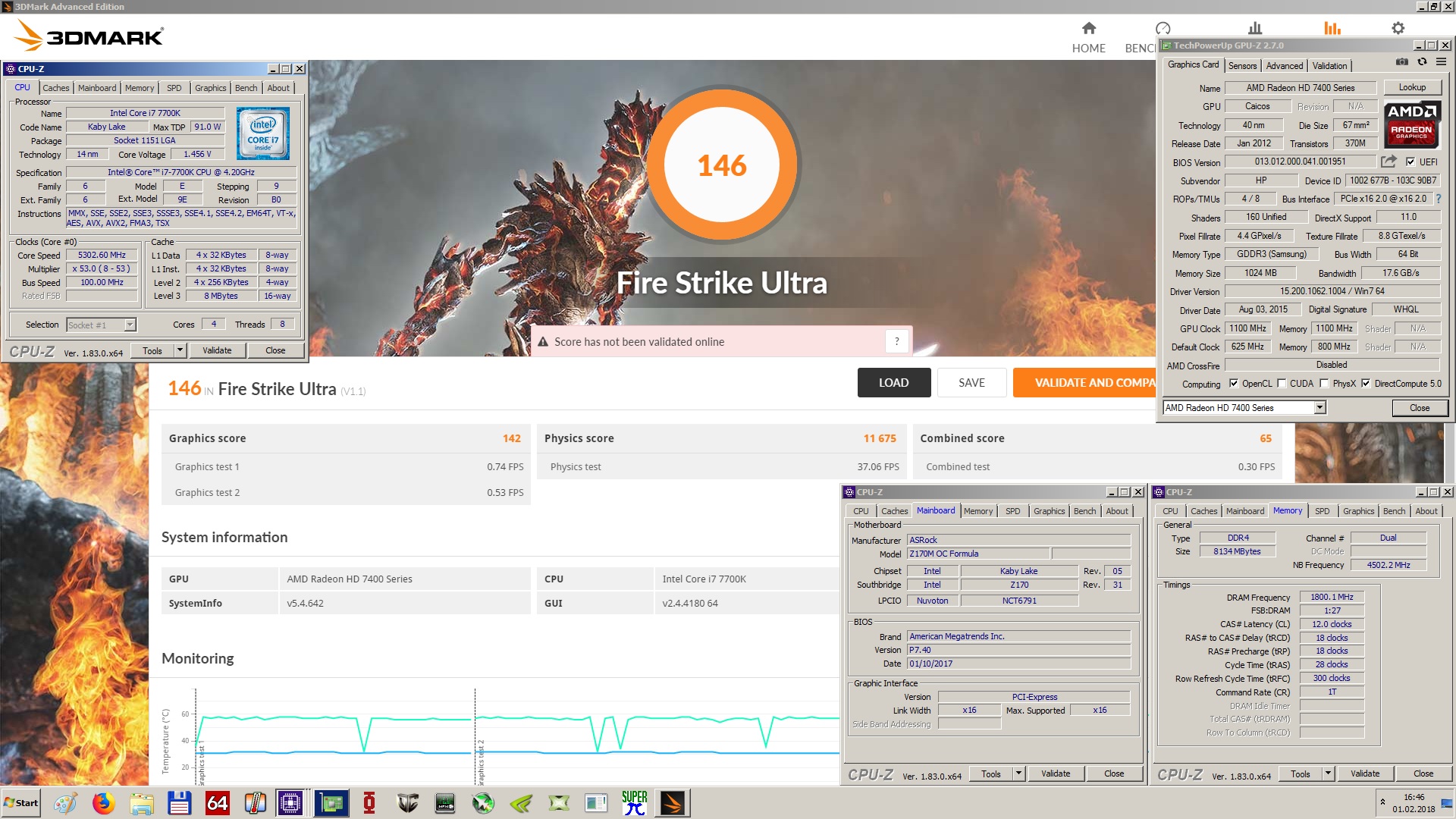This screenshot has width=1456, height=819.
Task: Click the SAVE button in 3DMark
Action: point(972,383)
